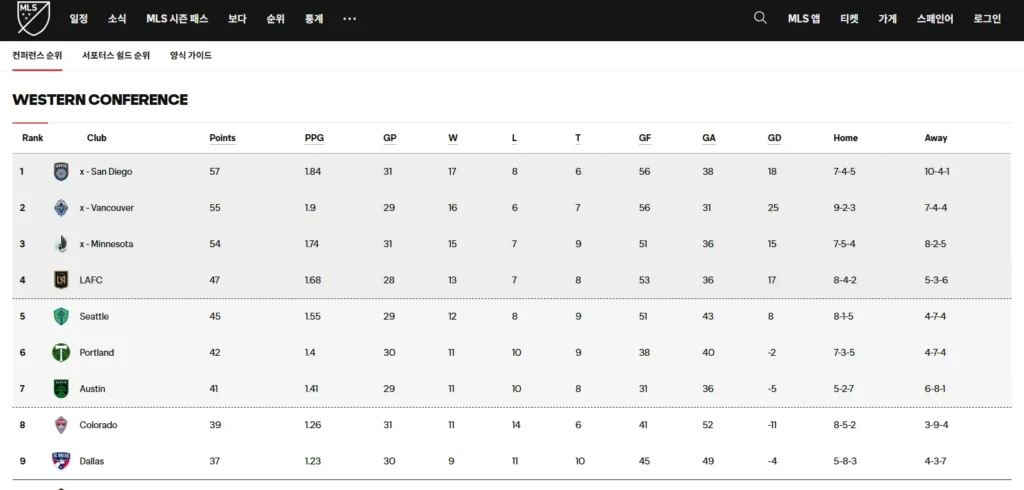Click the 로그인 login button
Screen dimensions: 1024x490
coord(987,19)
